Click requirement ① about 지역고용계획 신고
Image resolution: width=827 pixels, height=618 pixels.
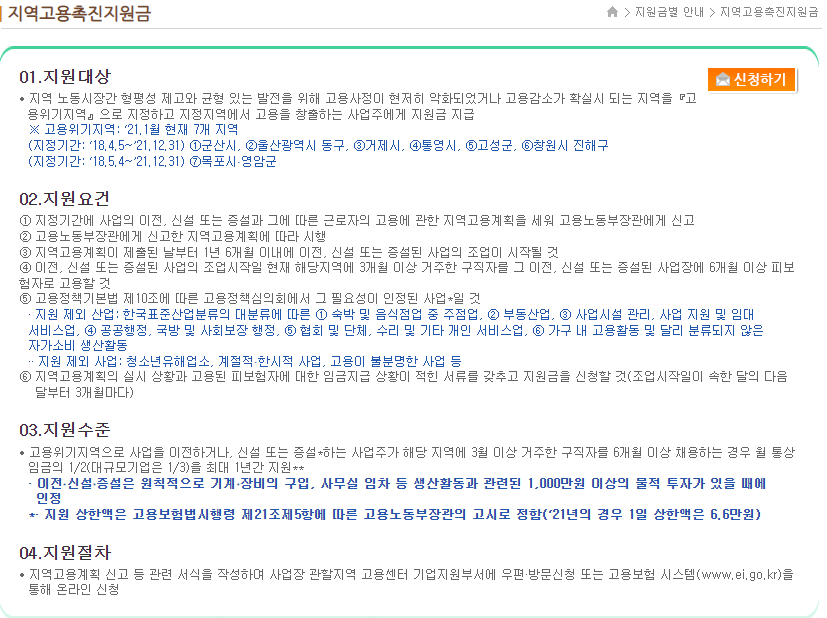[357, 220]
